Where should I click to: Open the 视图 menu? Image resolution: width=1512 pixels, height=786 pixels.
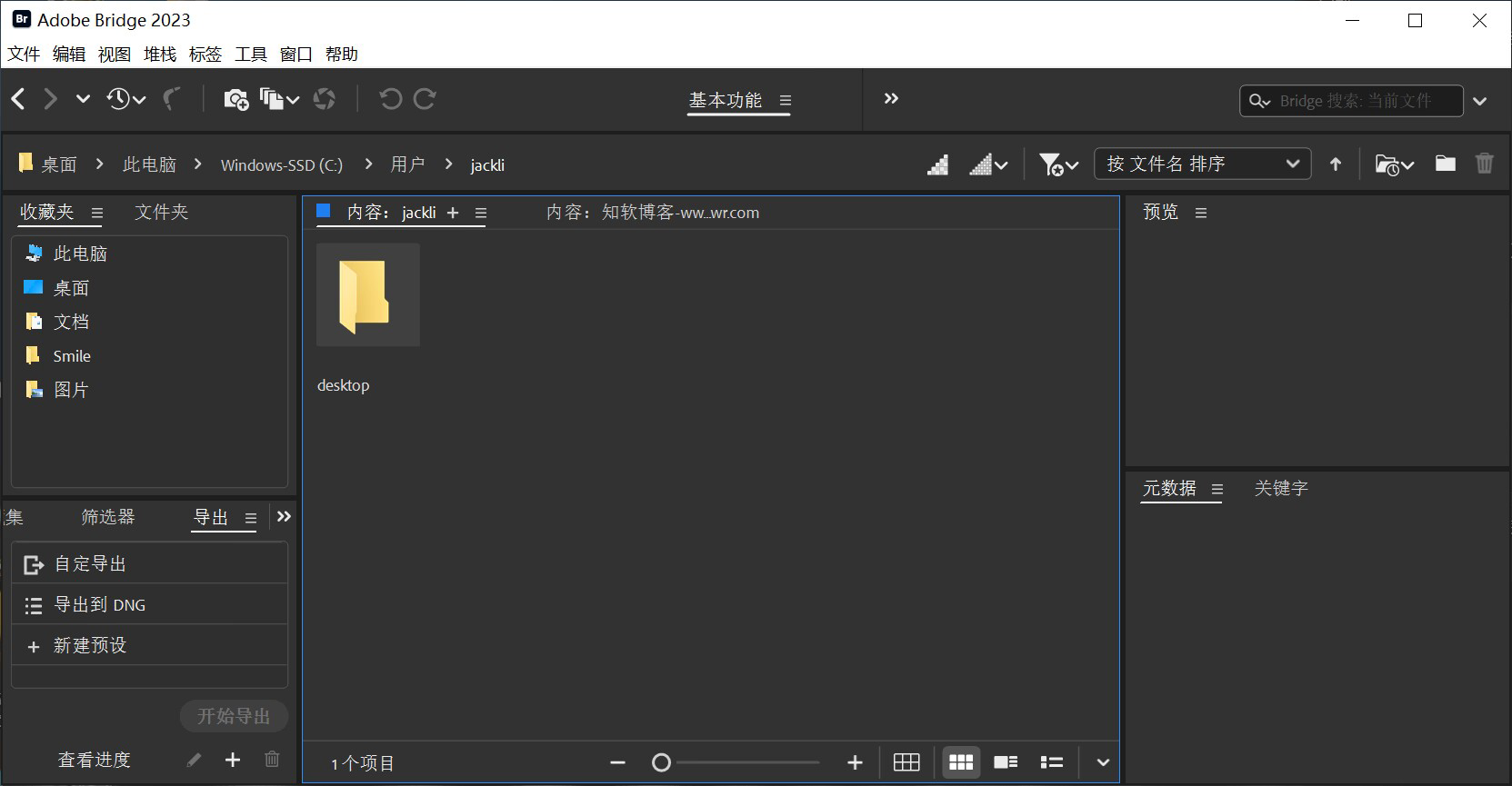pos(115,54)
